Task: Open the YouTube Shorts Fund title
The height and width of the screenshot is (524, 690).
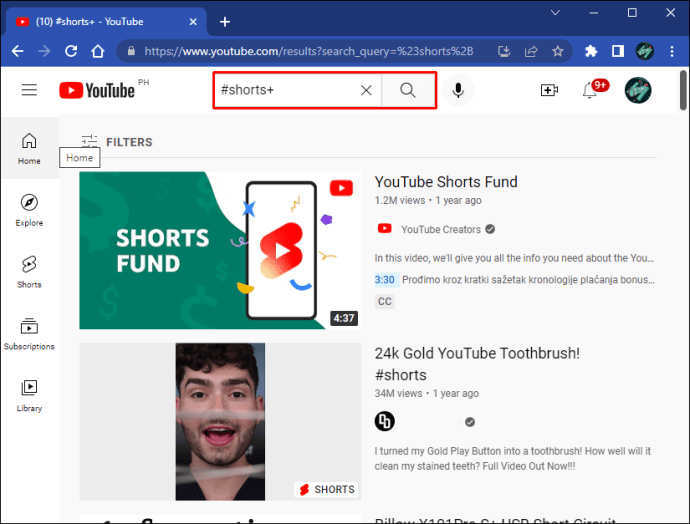Action: [x=446, y=182]
